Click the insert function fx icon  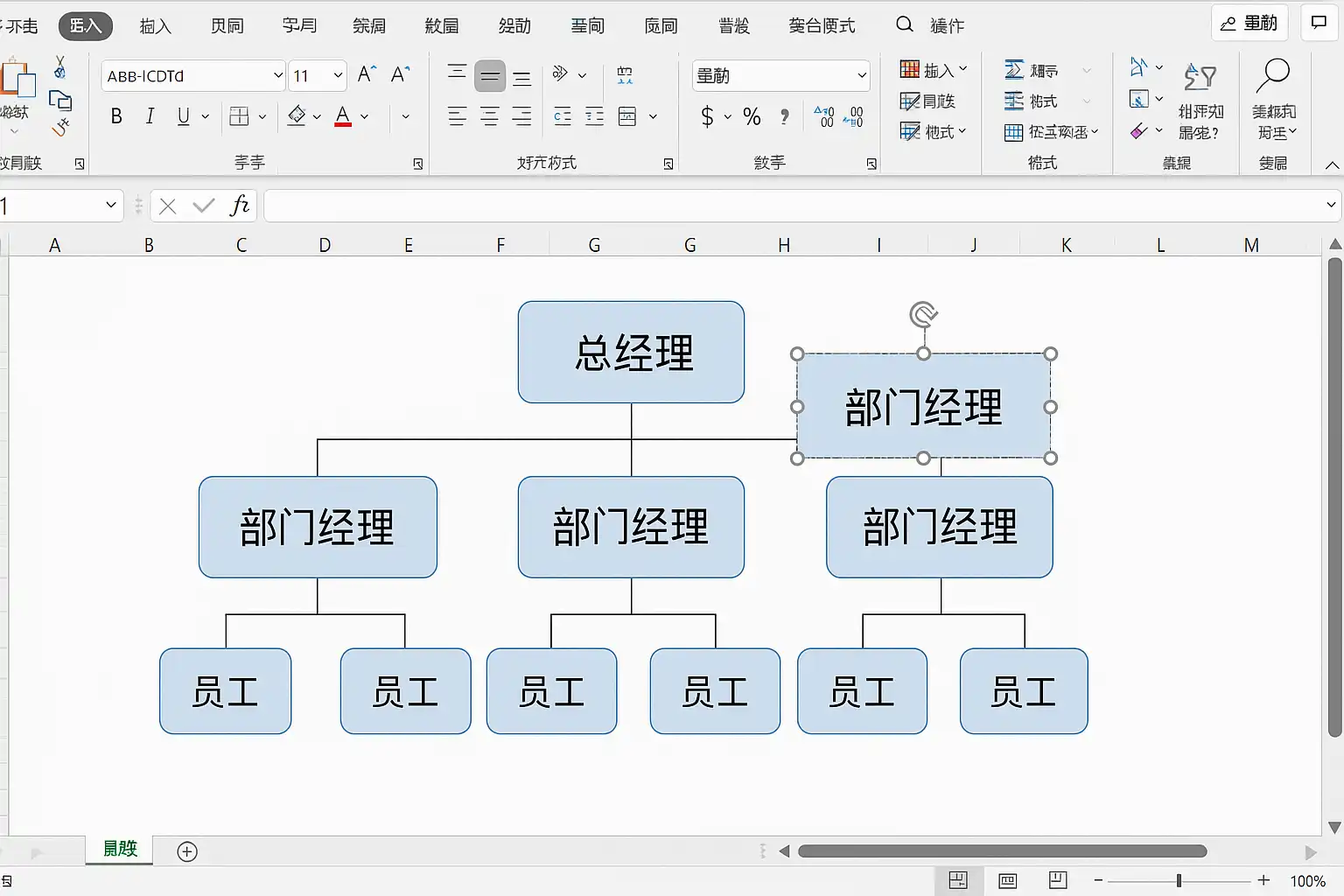(239, 206)
